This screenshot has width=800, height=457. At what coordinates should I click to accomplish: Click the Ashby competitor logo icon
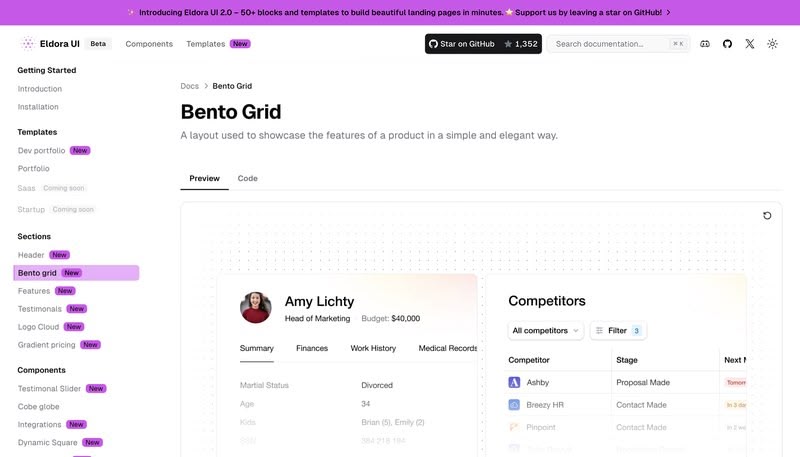514,382
